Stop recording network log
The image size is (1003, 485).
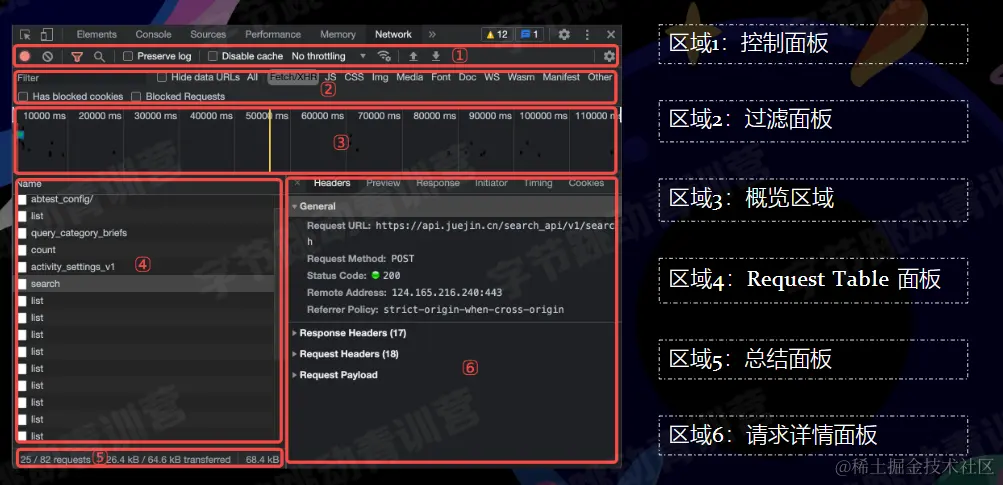(25, 56)
